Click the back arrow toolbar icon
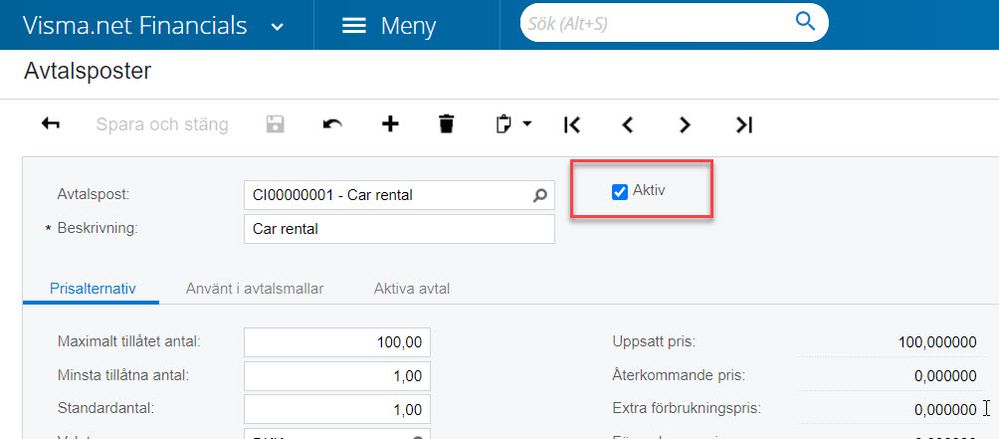 [50, 124]
